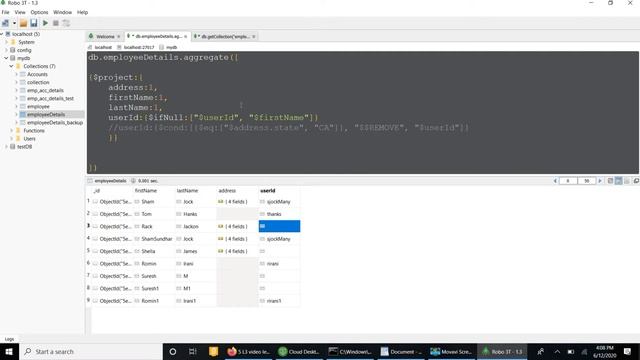The height and width of the screenshot is (360, 640).
Task: Click the results limit field showing 50
Action: point(587,181)
